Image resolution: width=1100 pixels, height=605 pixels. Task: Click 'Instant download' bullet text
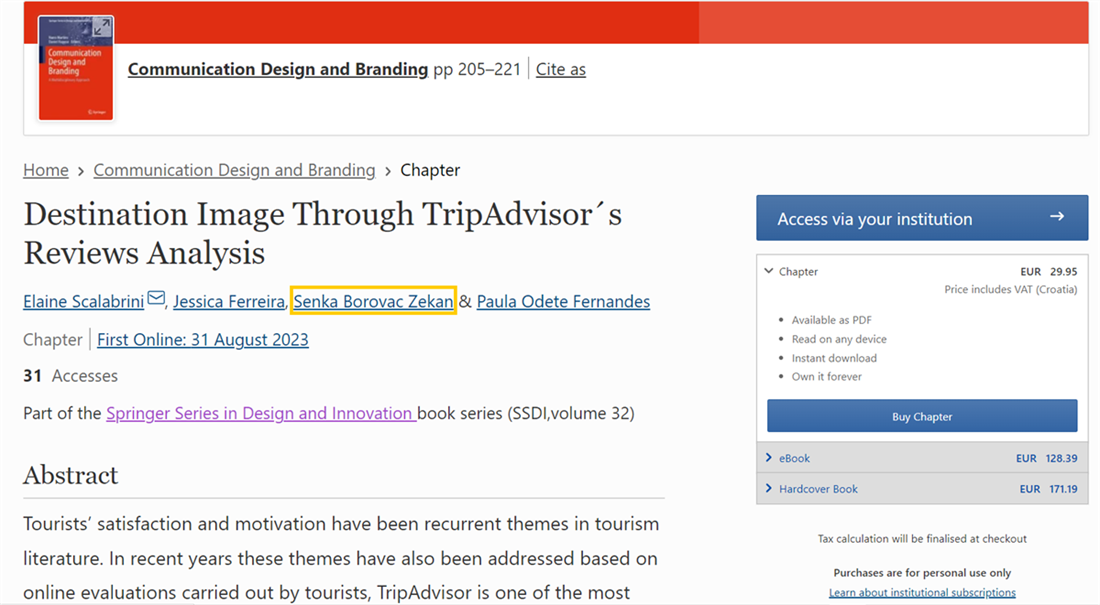click(834, 358)
